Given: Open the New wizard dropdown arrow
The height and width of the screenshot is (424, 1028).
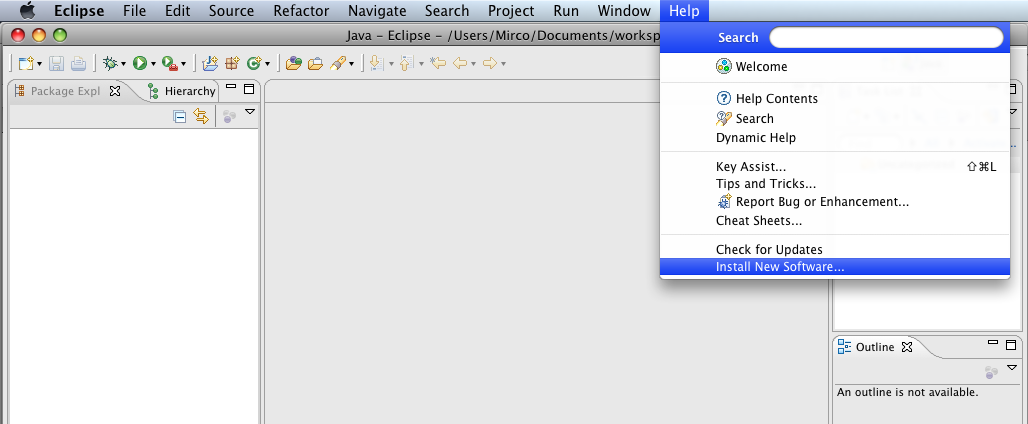Looking at the screenshot, I should (40, 64).
